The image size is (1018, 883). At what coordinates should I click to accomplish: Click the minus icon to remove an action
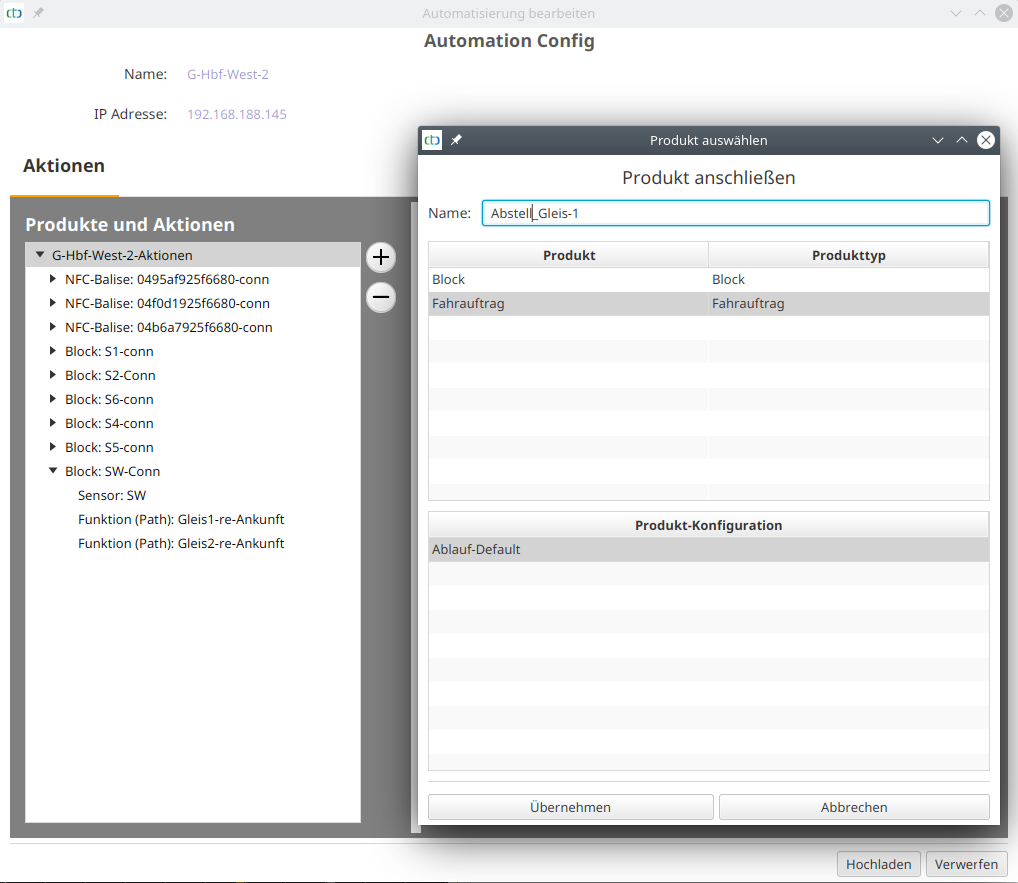381,298
